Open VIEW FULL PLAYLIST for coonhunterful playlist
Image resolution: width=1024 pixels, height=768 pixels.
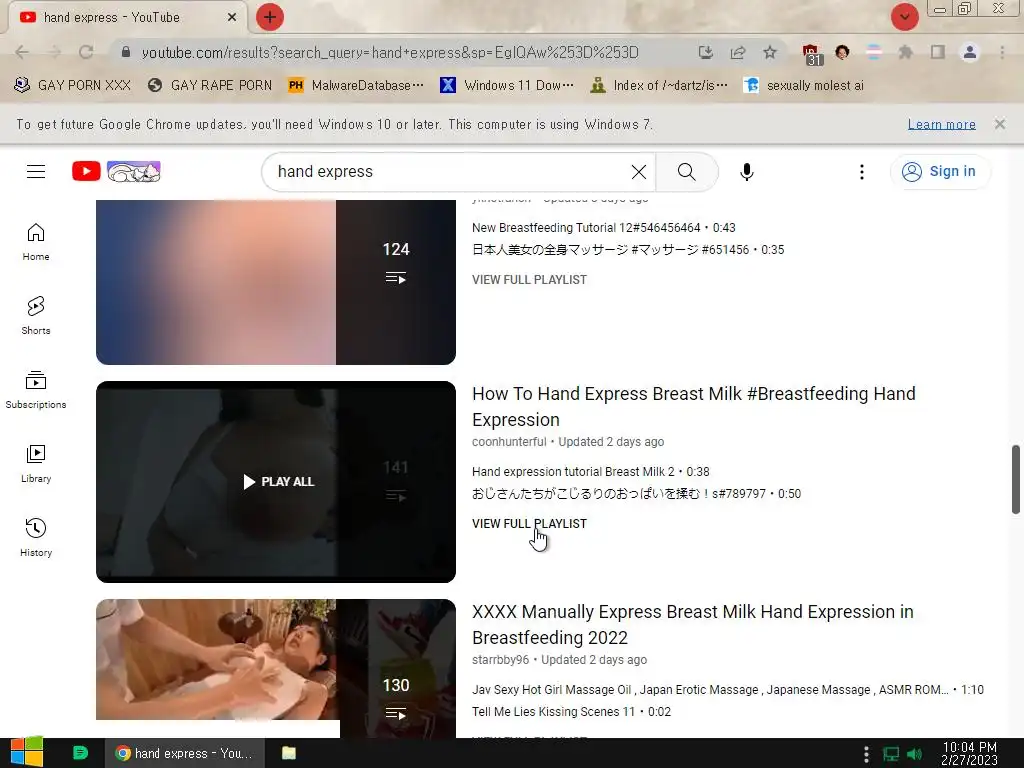click(529, 524)
